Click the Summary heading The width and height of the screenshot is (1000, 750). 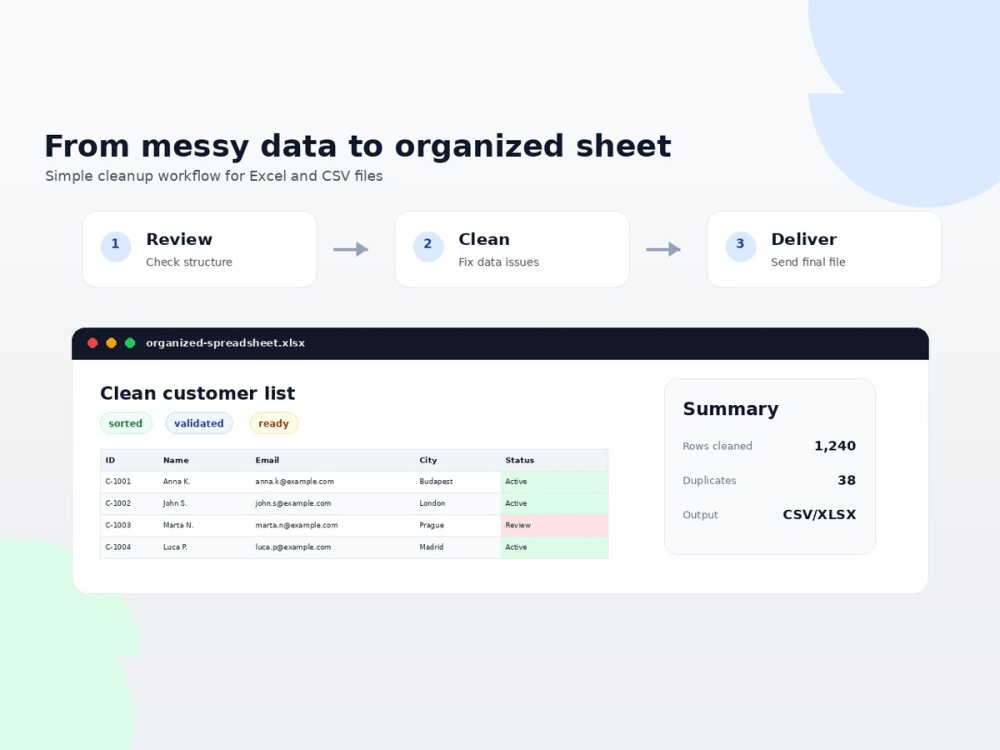click(x=731, y=409)
